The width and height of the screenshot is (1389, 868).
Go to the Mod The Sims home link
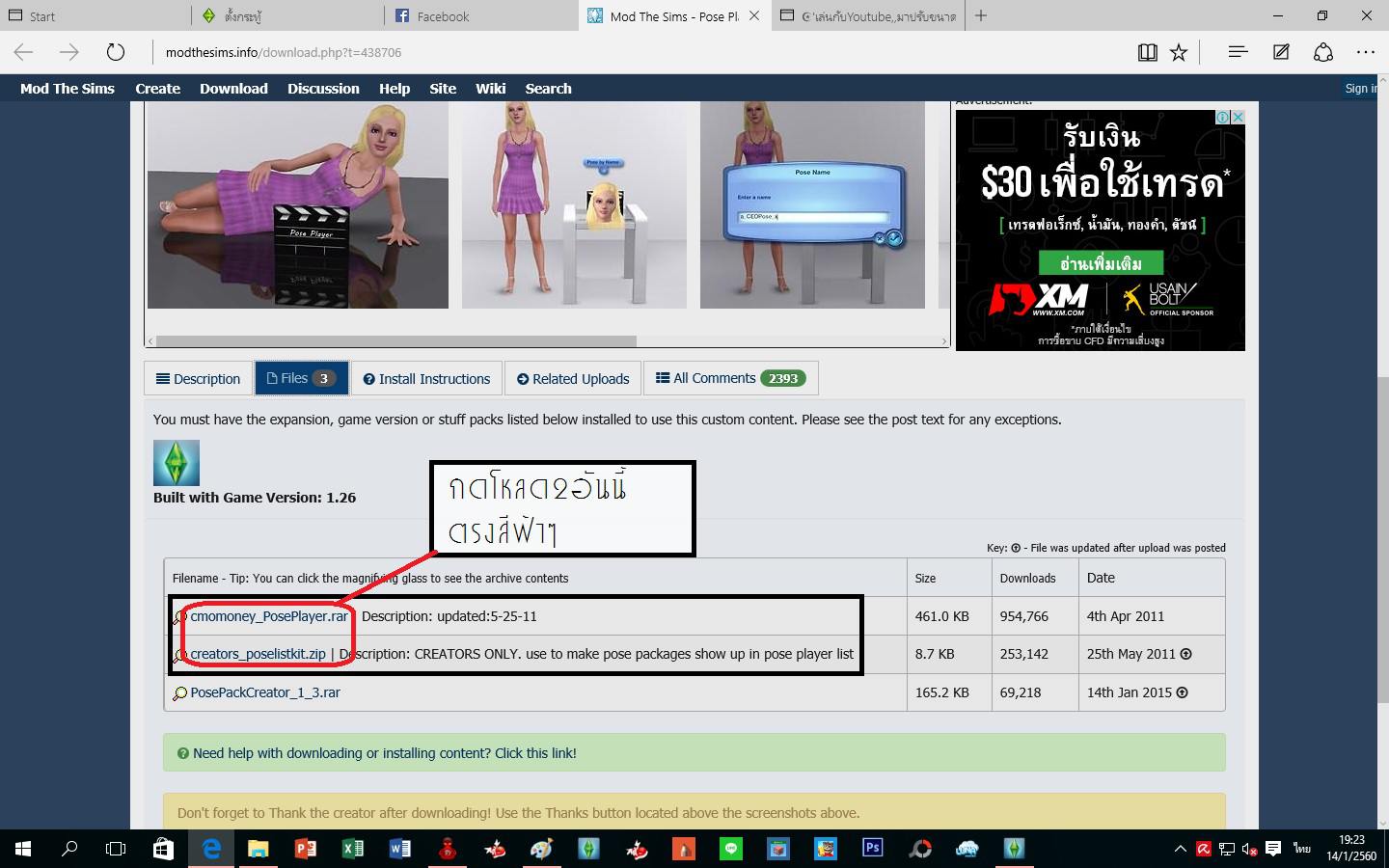pyautogui.click(x=68, y=88)
